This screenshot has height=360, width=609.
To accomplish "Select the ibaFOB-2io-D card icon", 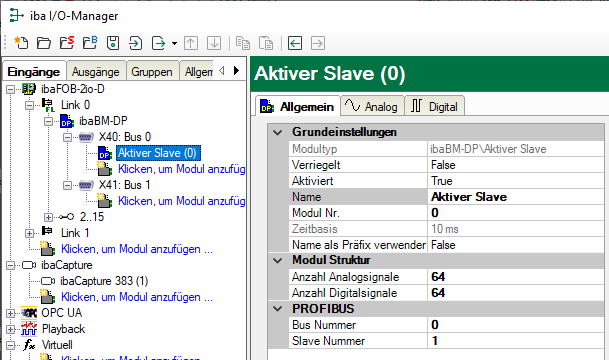I will coord(29,89).
